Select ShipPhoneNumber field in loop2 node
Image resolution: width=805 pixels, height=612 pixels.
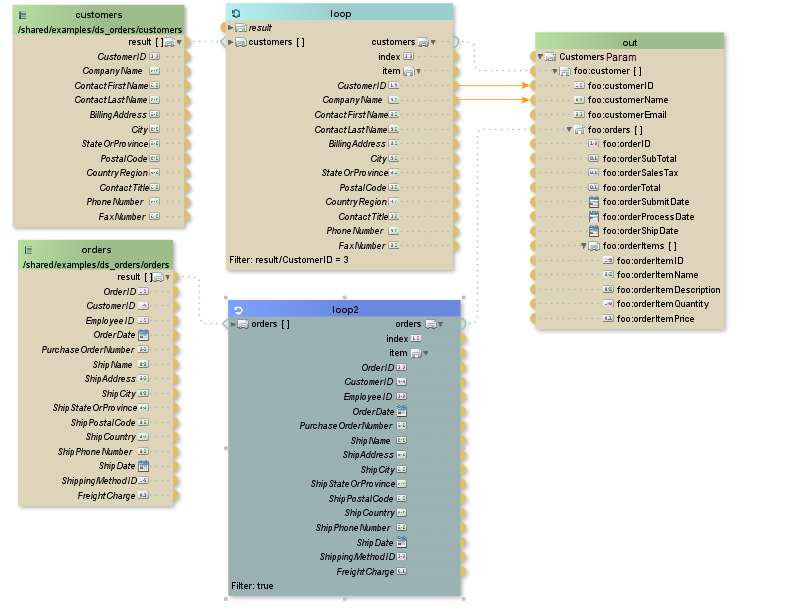click(353, 528)
